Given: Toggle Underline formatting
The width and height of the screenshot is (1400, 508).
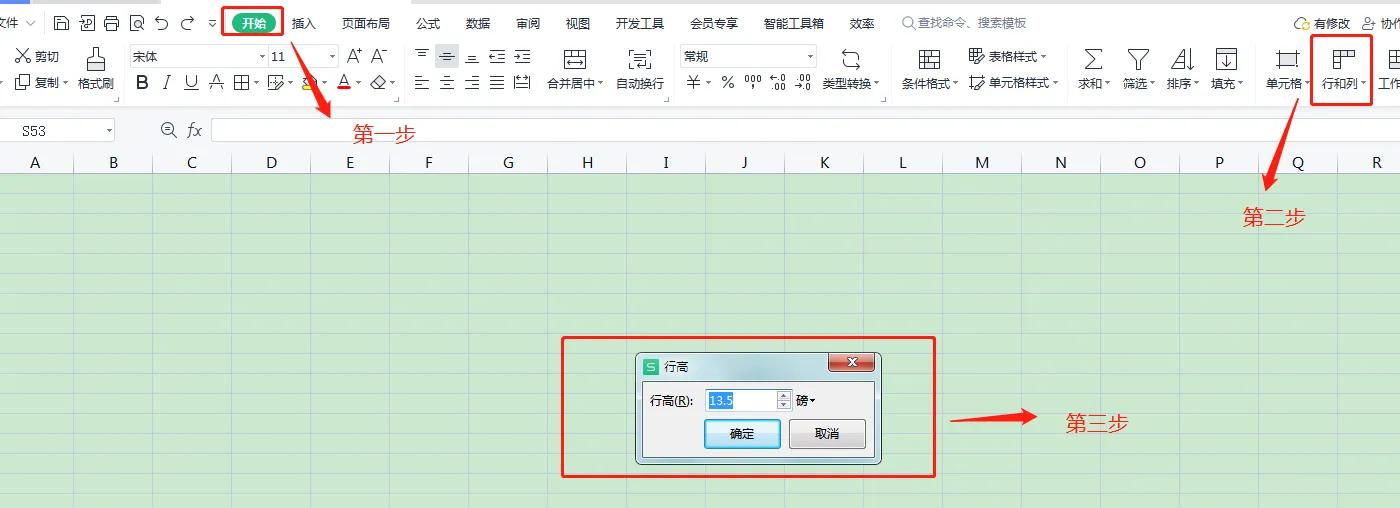Looking at the screenshot, I should [x=191, y=83].
